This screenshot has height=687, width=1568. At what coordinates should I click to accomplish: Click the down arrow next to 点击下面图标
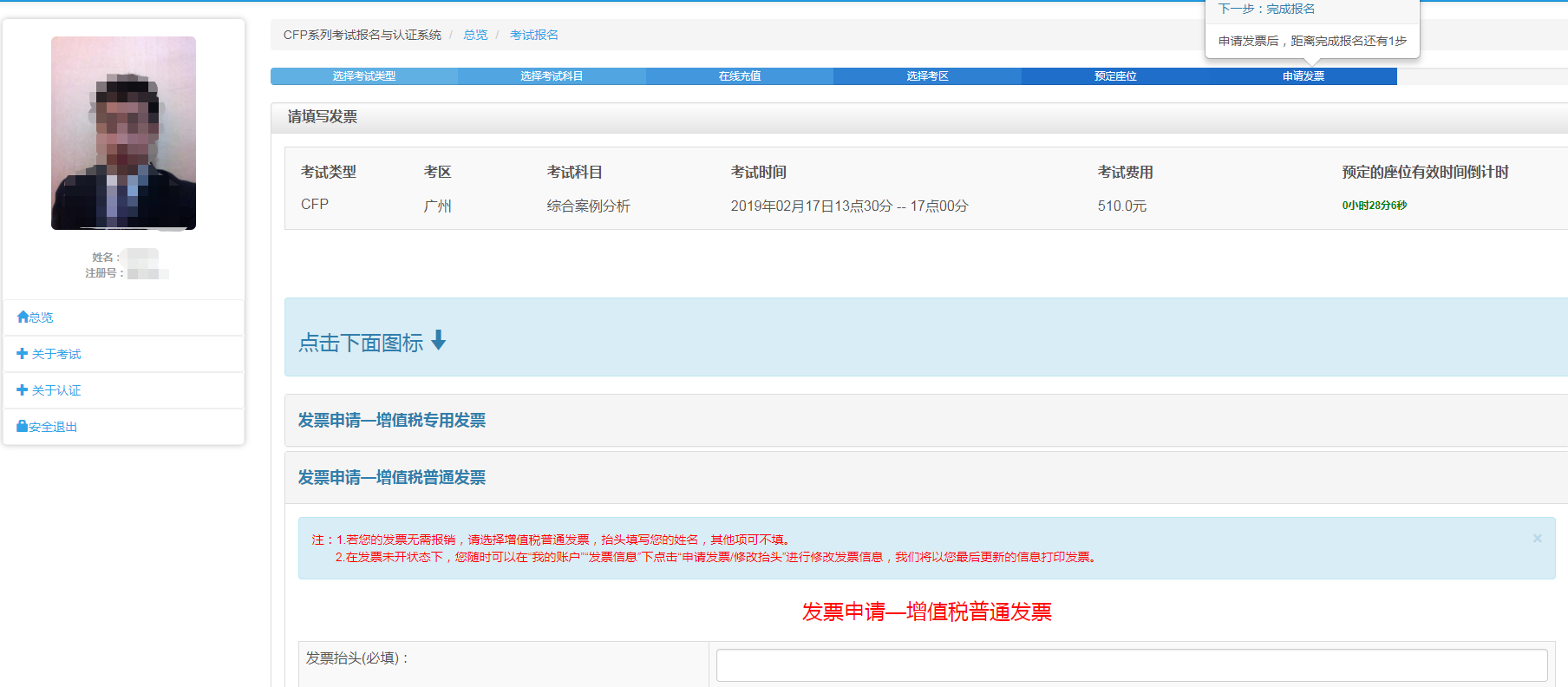438,340
